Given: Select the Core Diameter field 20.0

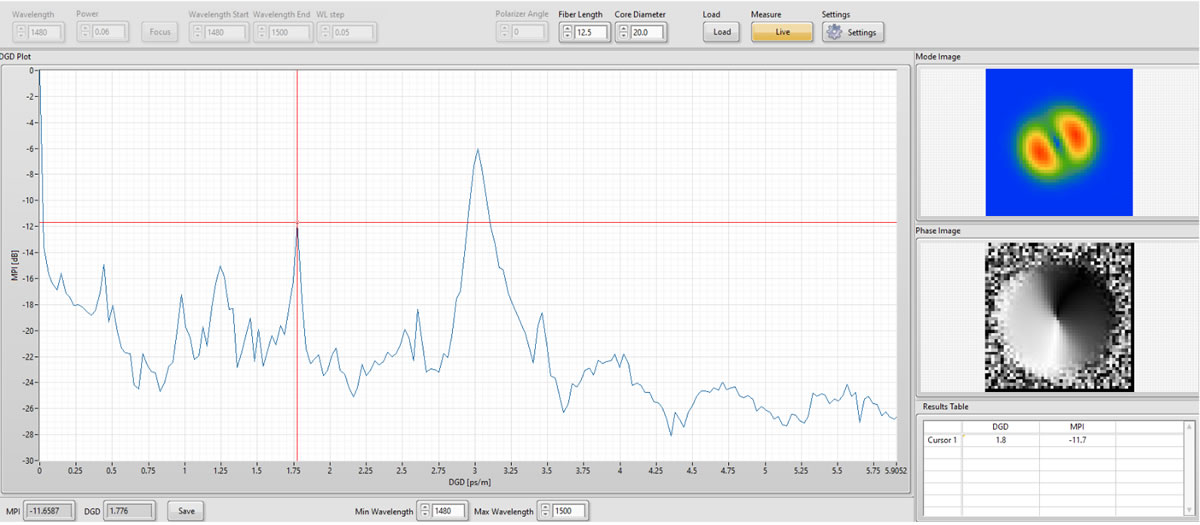Looking at the screenshot, I should 647,32.
